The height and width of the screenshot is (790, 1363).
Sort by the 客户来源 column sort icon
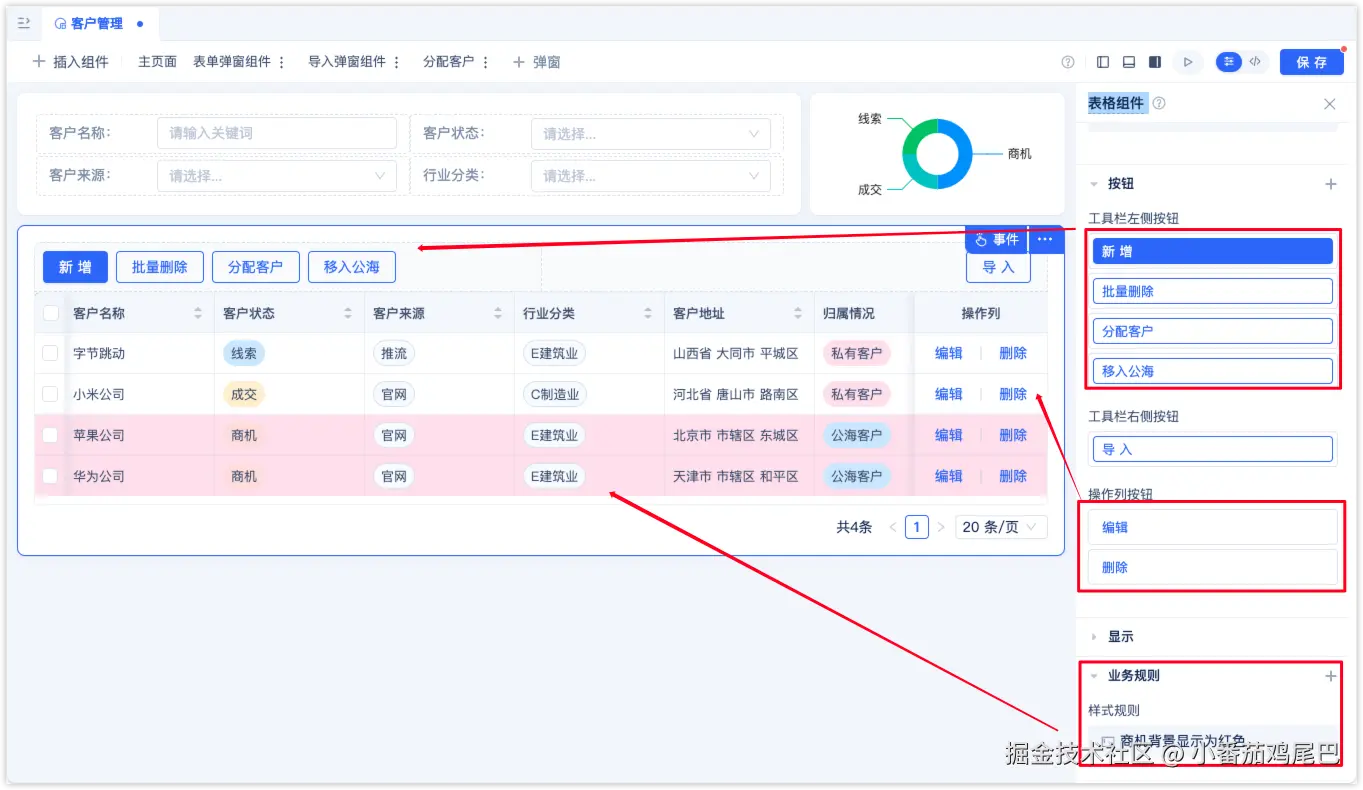click(x=498, y=313)
